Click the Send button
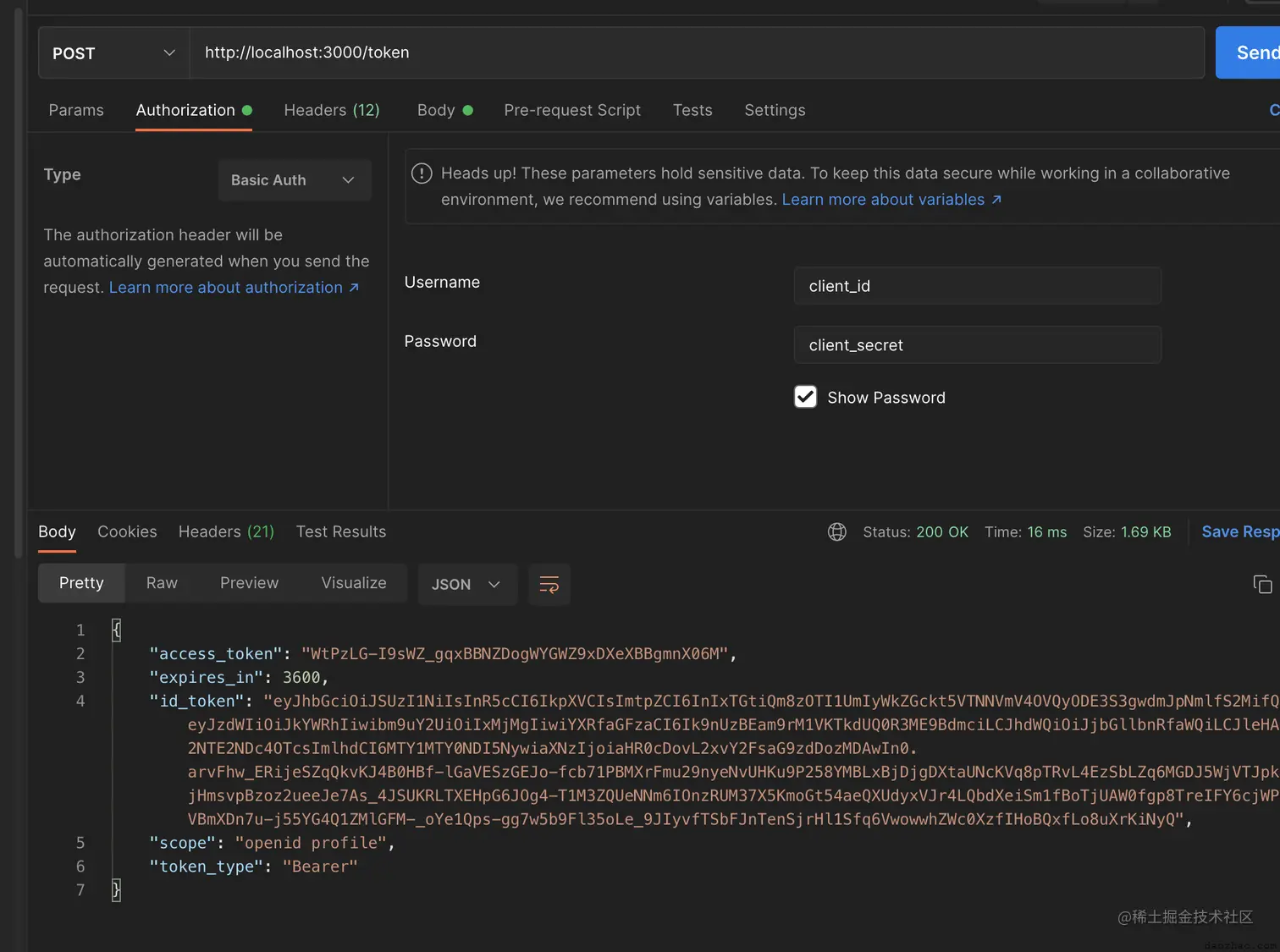Viewport: 1280px width, 952px height. pyautogui.click(x=1248, y=52)
